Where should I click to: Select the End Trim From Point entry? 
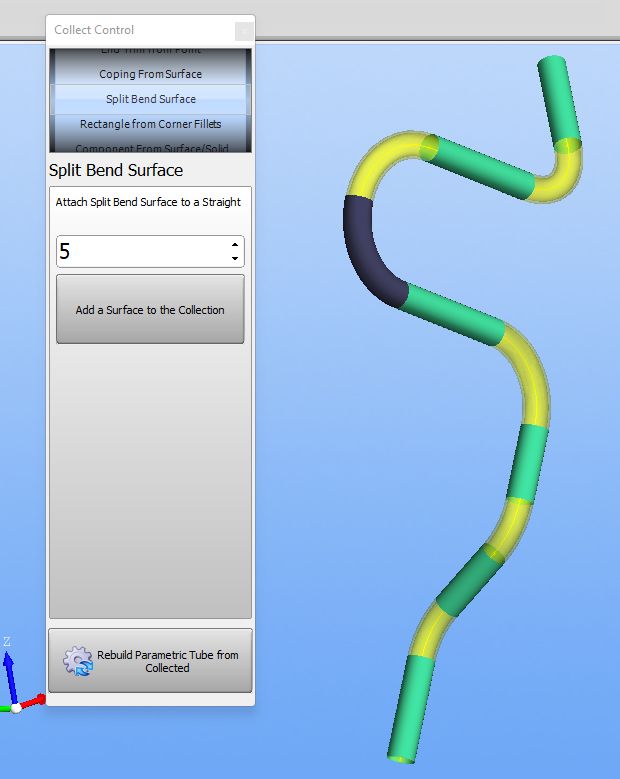[150, 50]
